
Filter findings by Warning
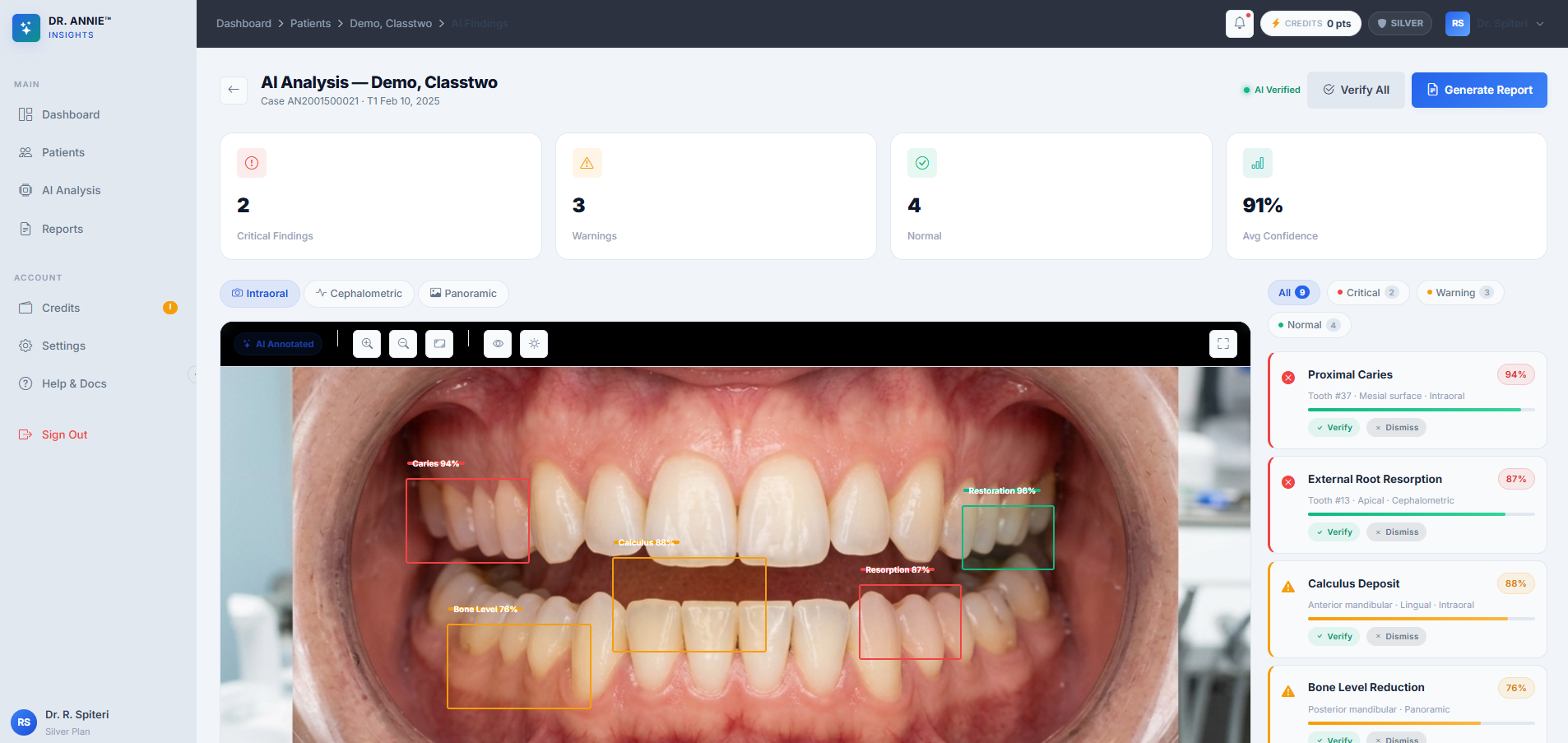coord(1460,292)
